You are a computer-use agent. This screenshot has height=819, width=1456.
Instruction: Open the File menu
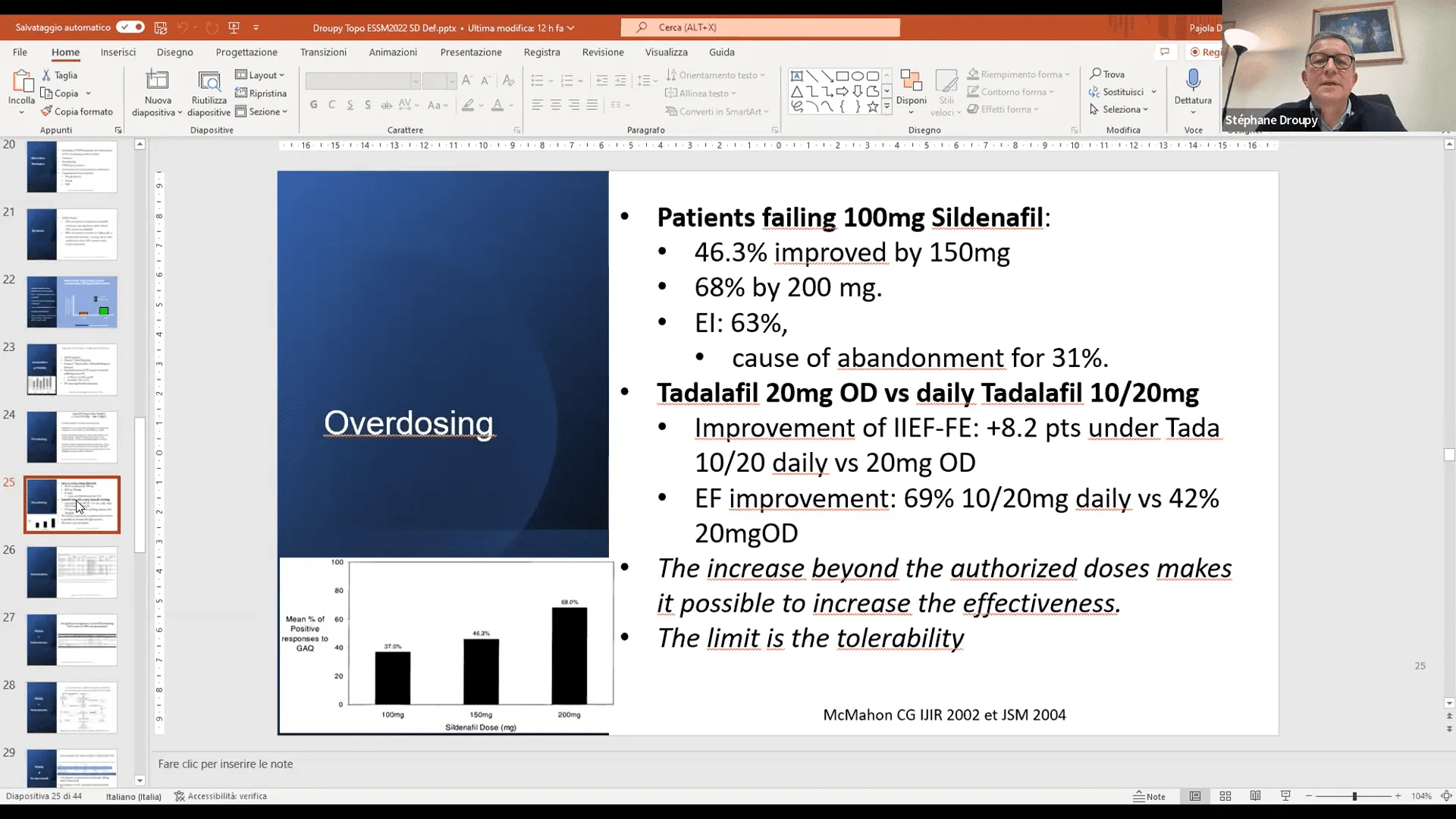[x=20, y=52]
